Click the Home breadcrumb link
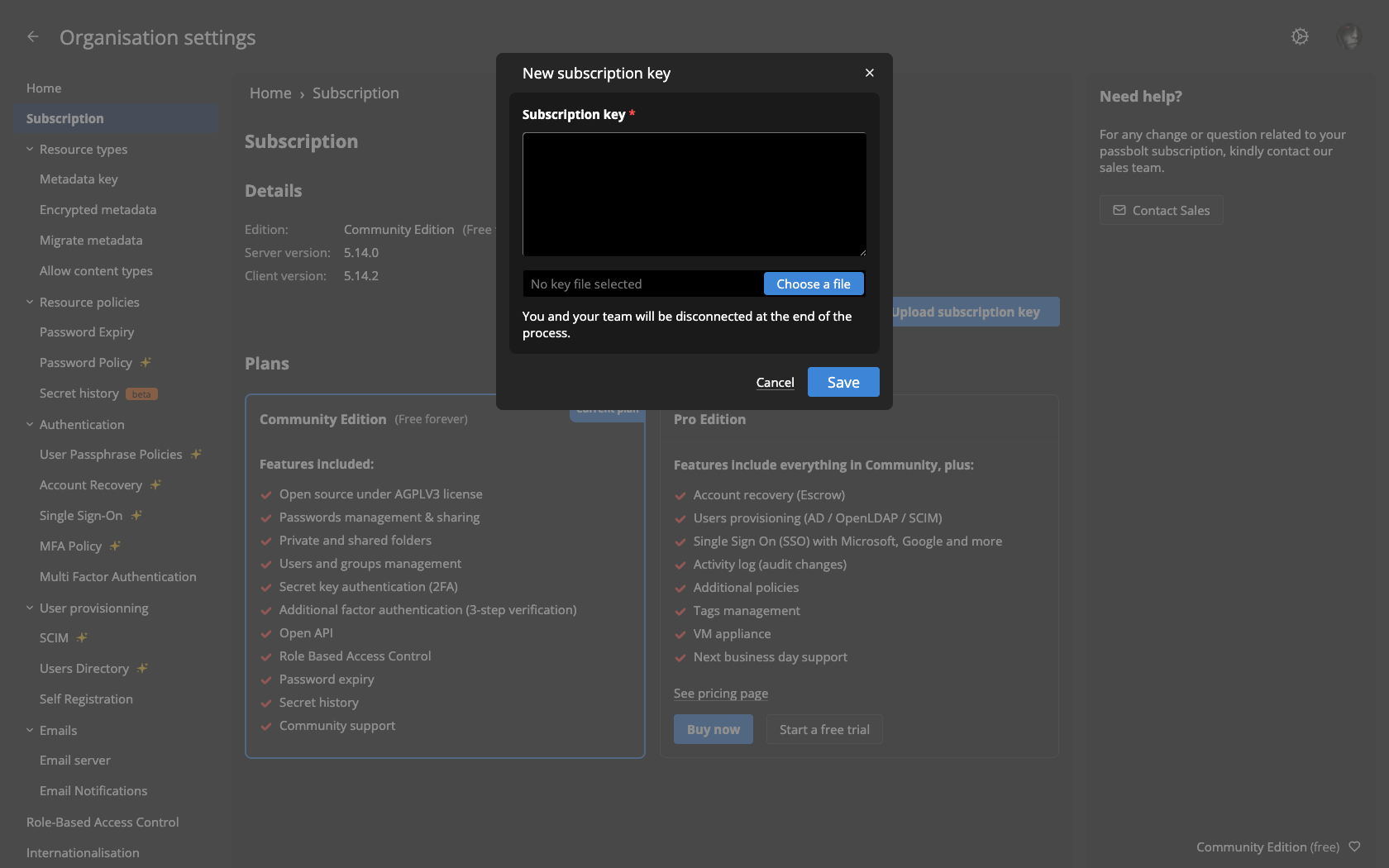This screenshot has height=868, width=1389. 270,93
